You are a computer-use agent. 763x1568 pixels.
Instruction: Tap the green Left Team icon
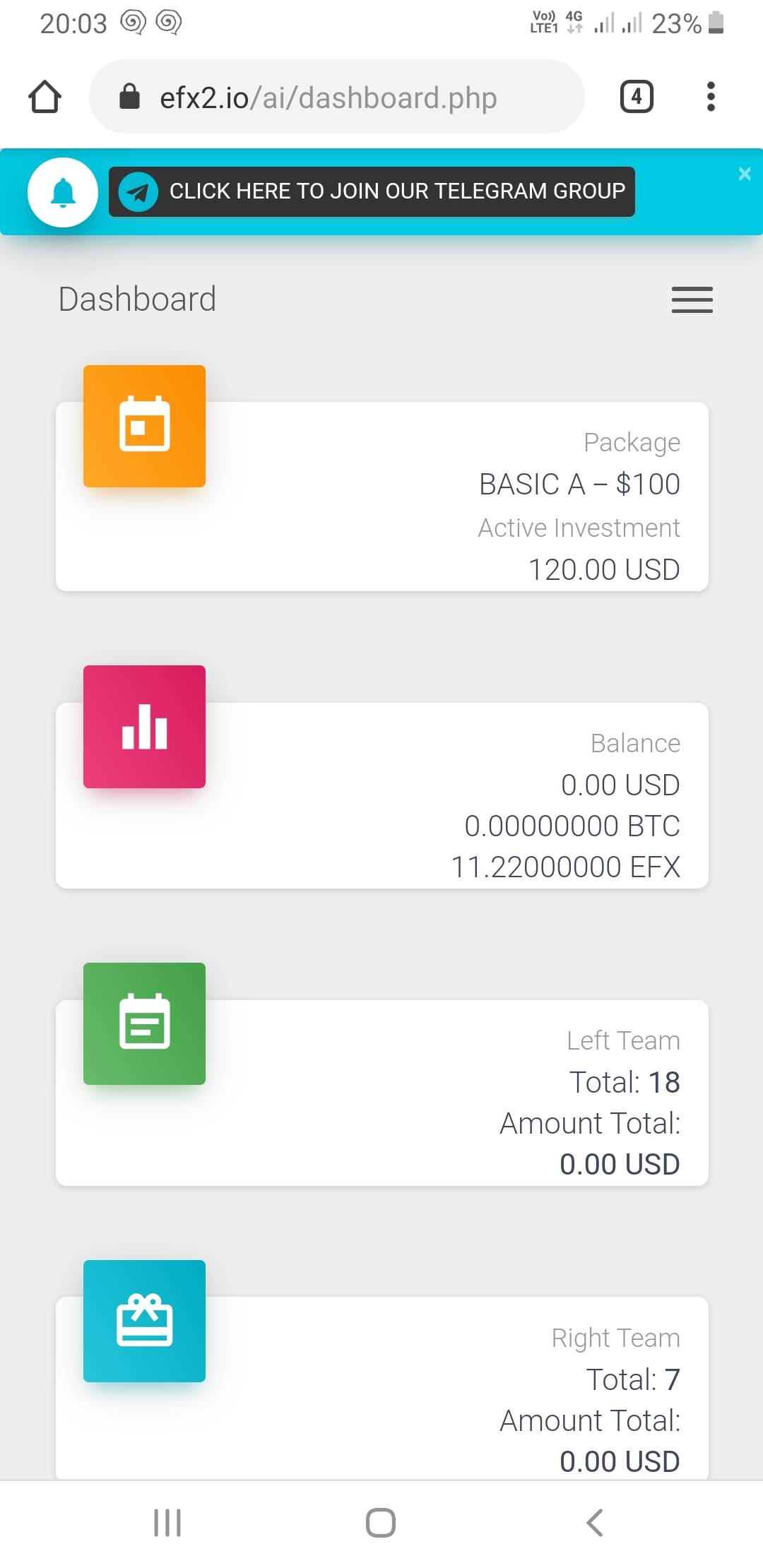pos(144,1023)
